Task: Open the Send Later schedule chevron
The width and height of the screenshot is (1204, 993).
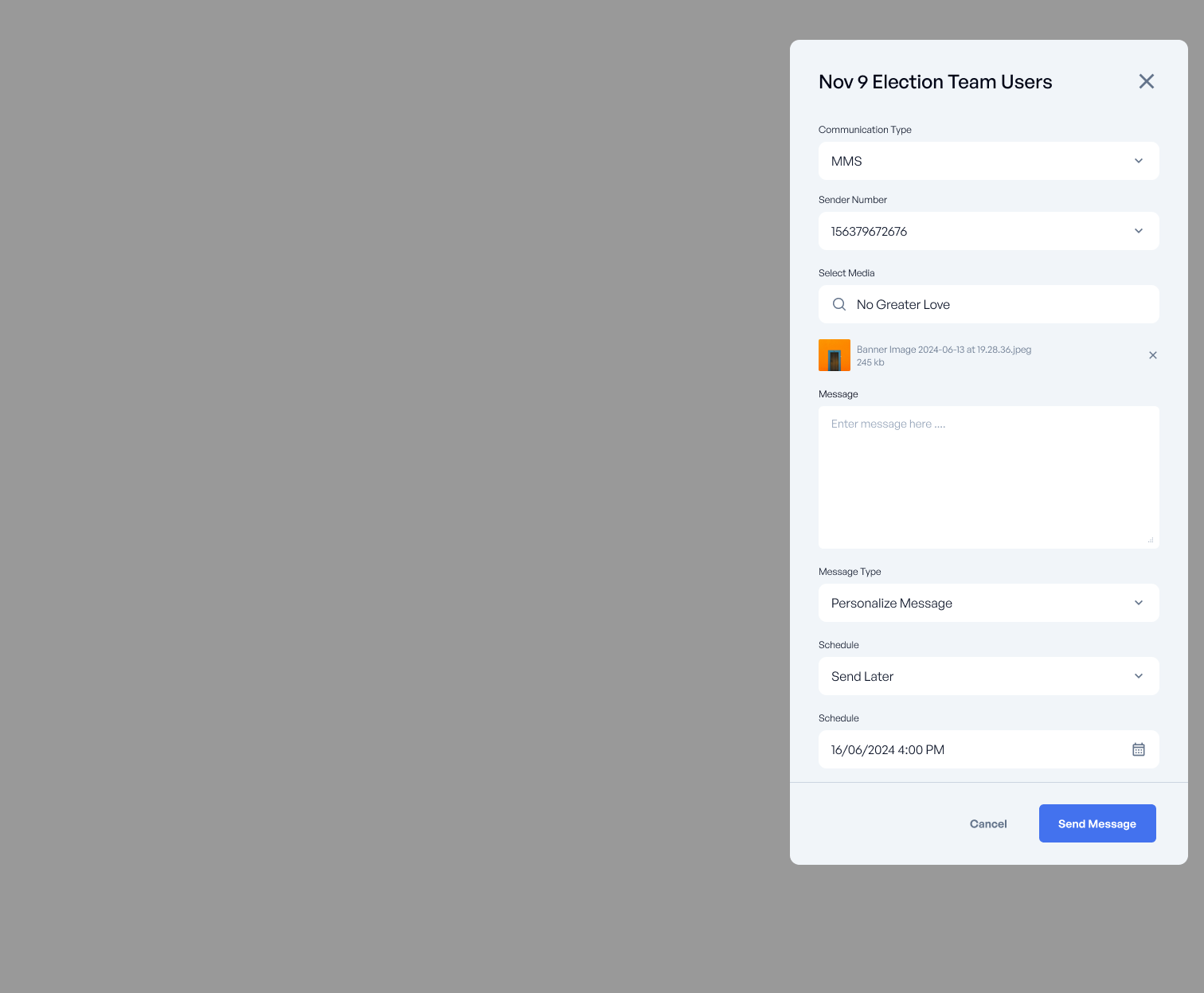Action: pos(1139,676)
